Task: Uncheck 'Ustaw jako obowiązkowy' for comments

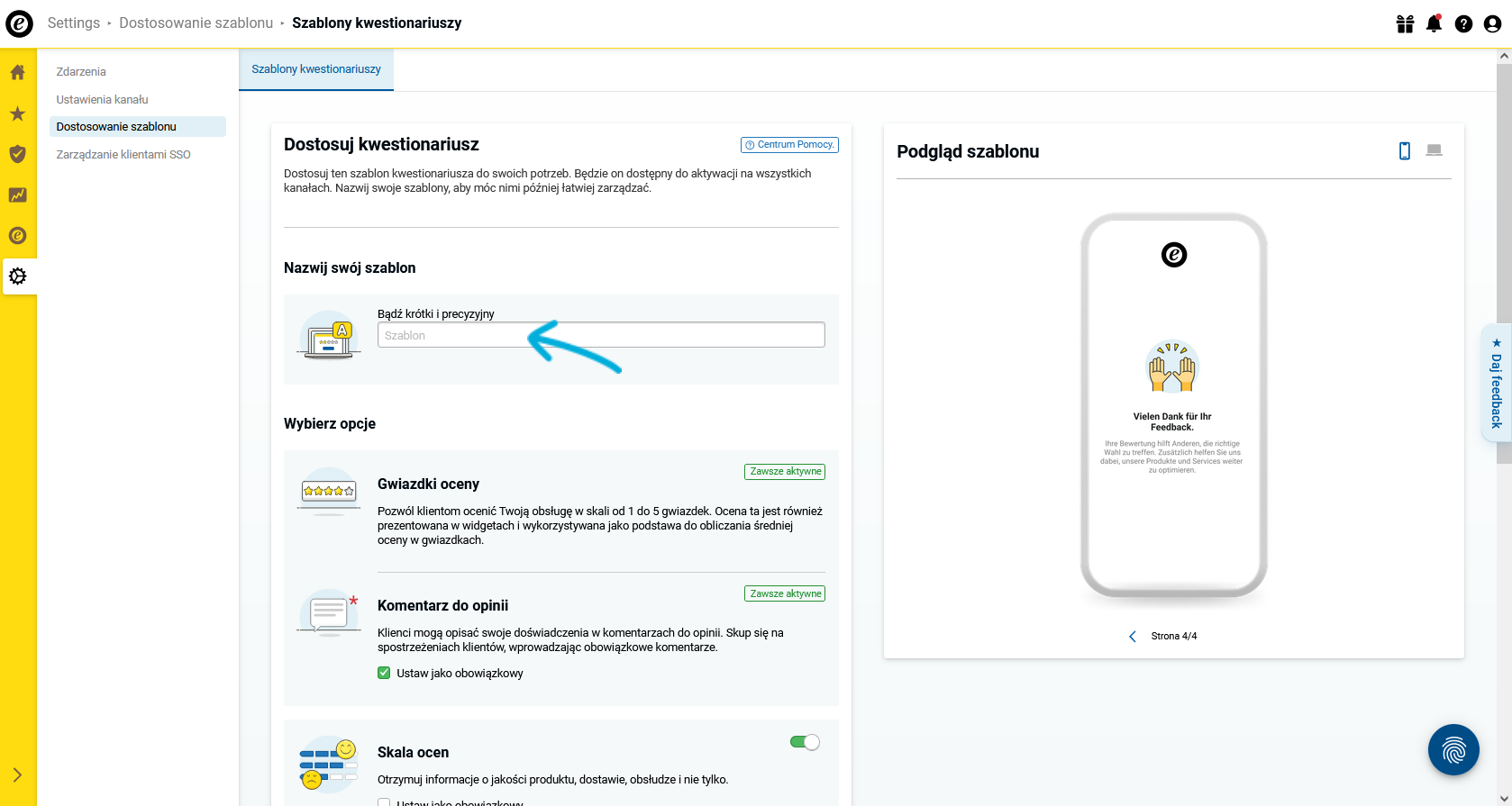Action: coord(384,673)
